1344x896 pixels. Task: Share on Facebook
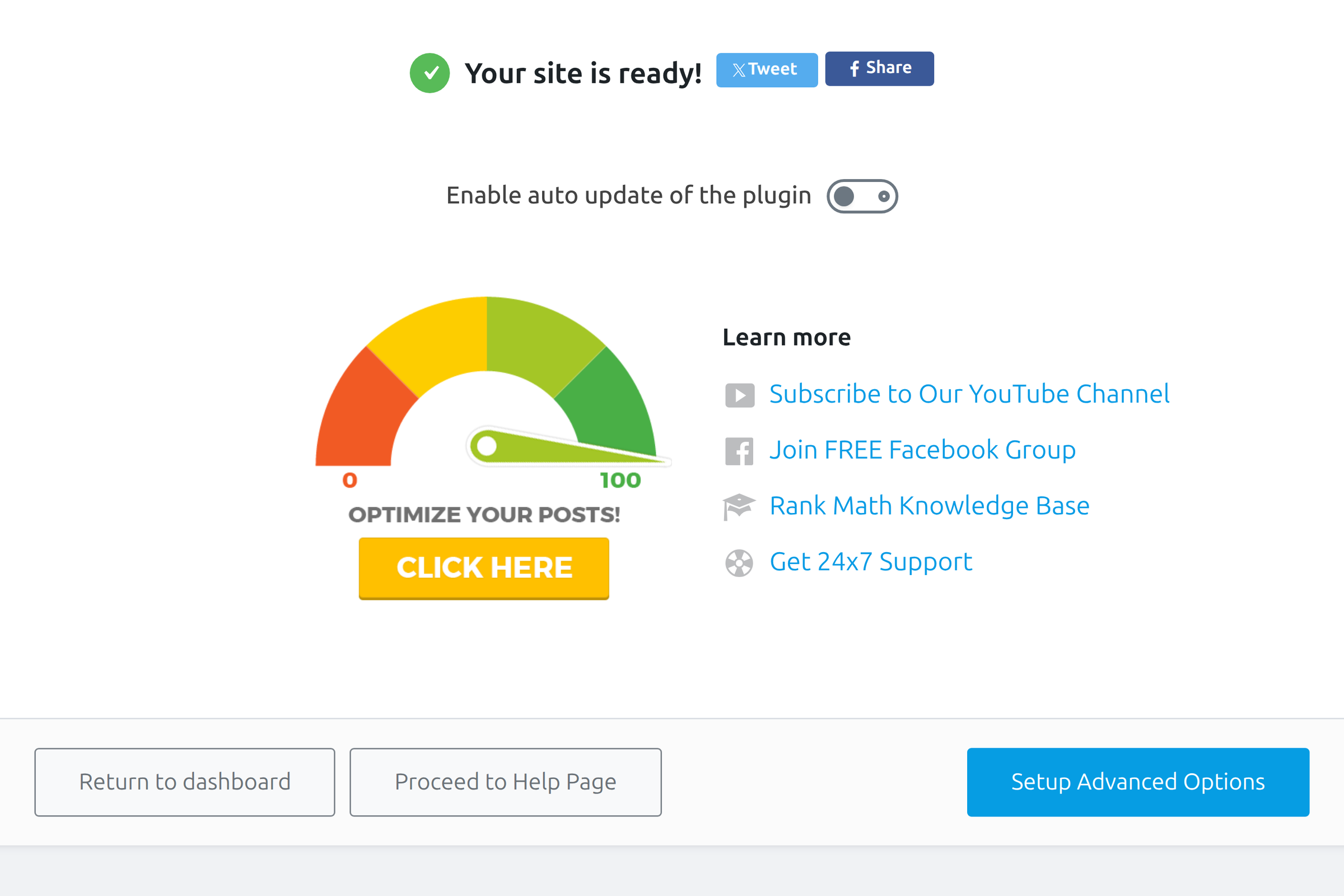(879, 68)
